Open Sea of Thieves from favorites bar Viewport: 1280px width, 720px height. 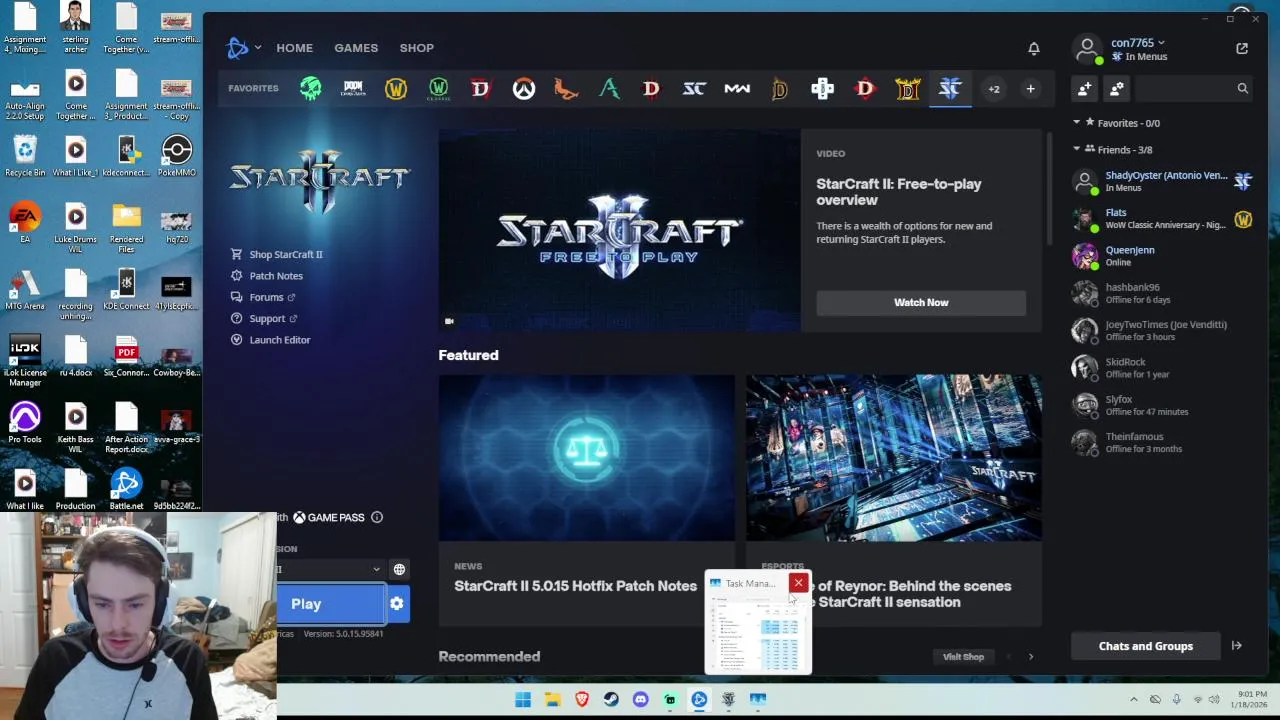pyautogui.click(x=311, y=89)
